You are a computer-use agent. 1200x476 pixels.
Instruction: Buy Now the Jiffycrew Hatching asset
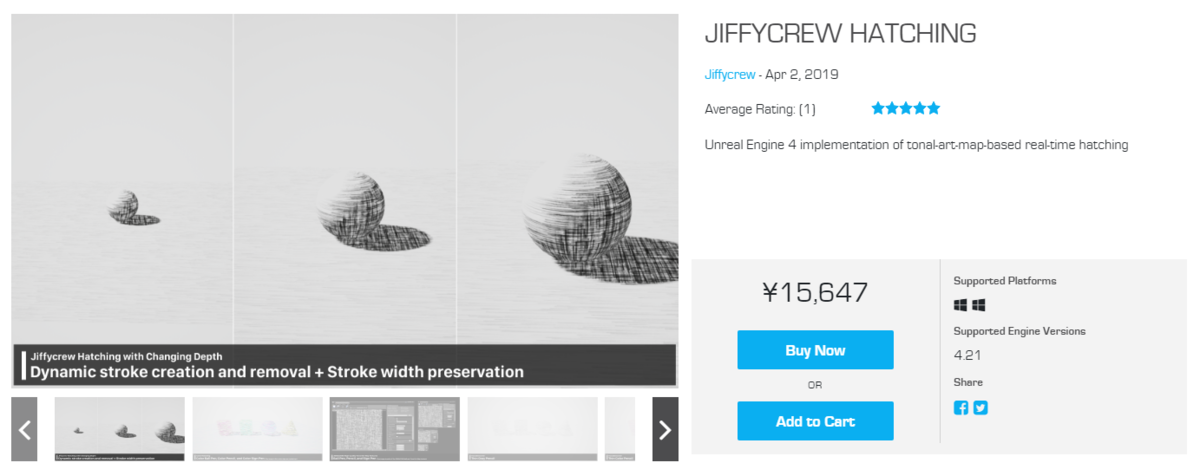[x=815, y=350]
